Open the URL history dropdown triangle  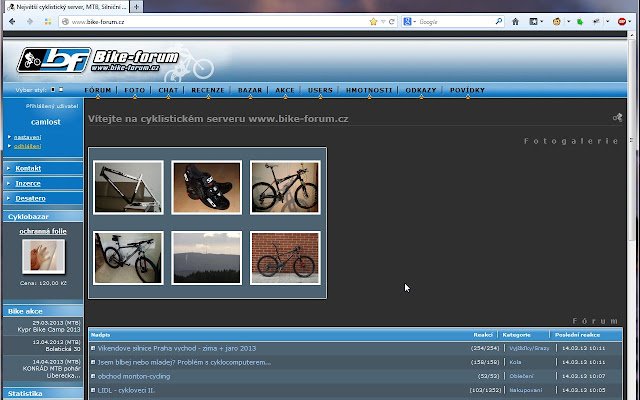(383, 22)
